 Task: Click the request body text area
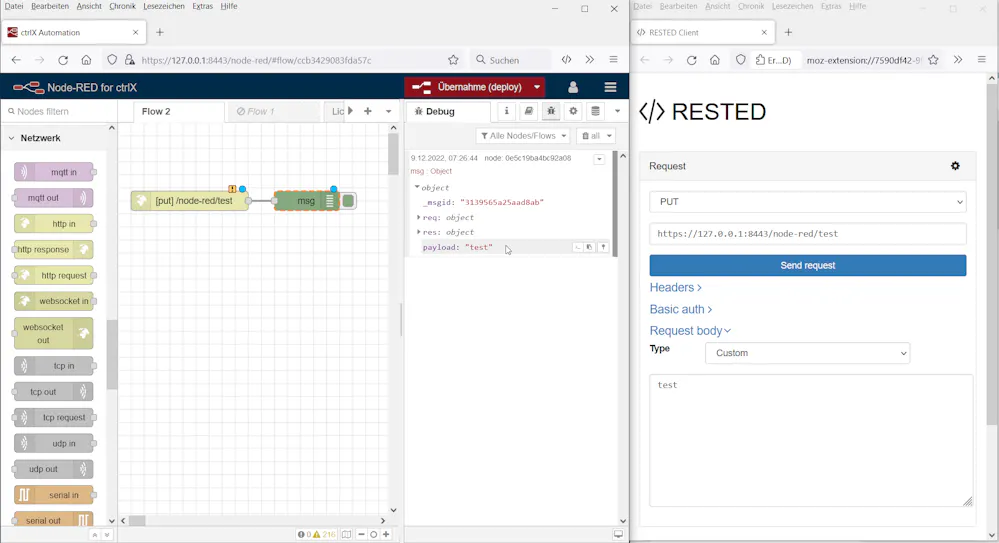[811, 440]
